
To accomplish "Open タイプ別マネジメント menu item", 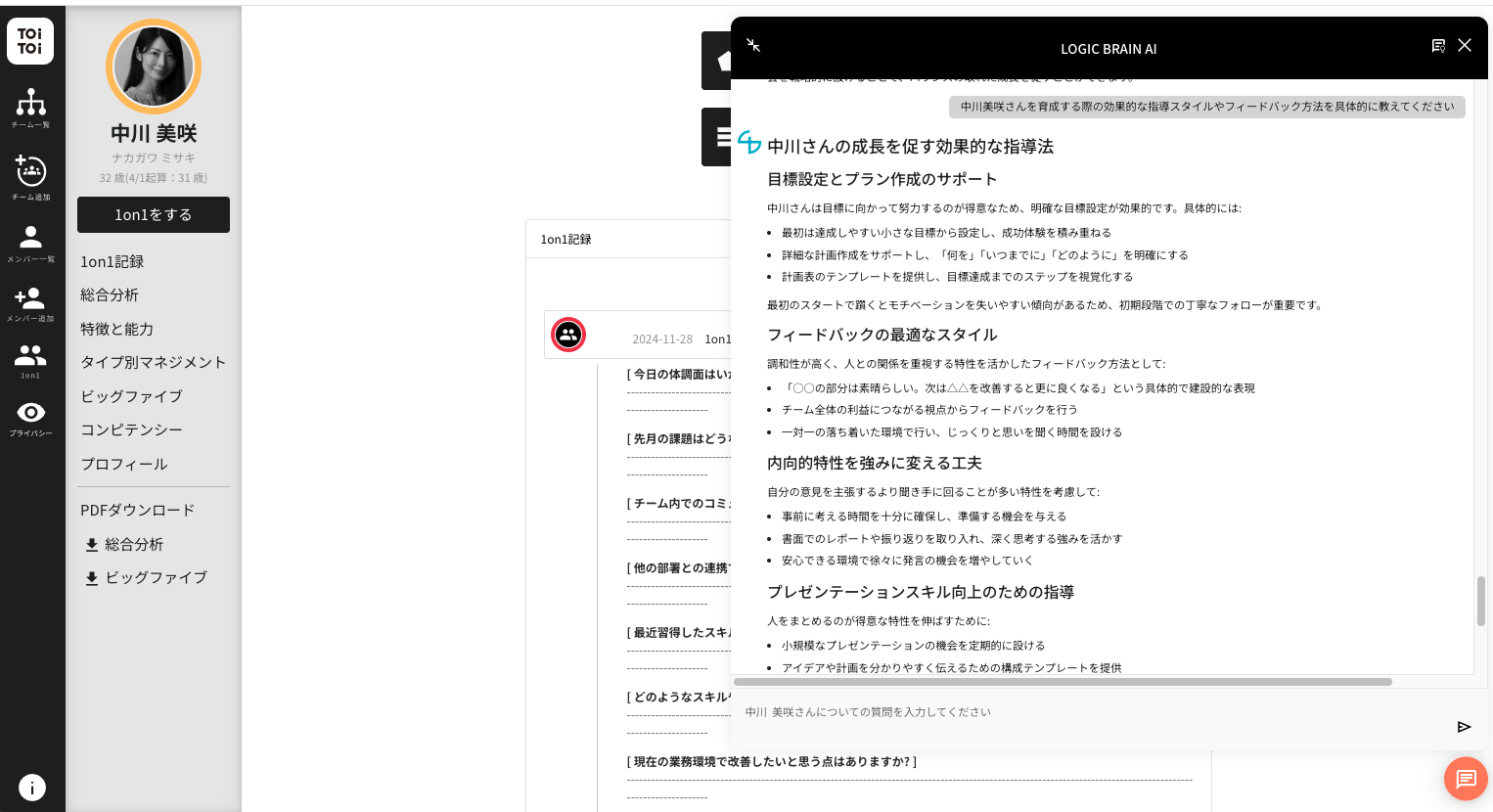I will pos(153,362).
